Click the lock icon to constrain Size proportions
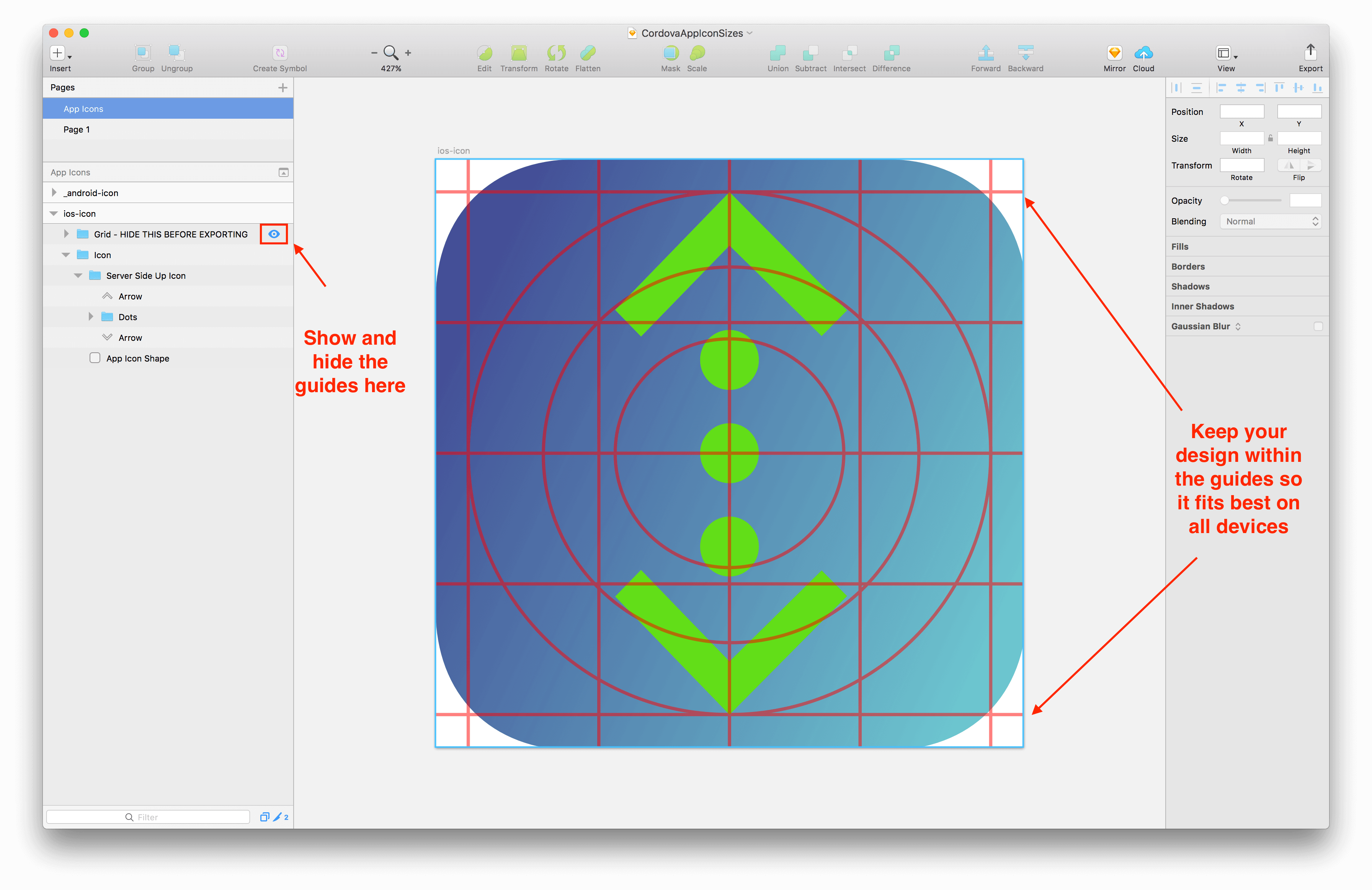The width and height of the screenshot is (1372, 890). click(x=1271, y=138)
